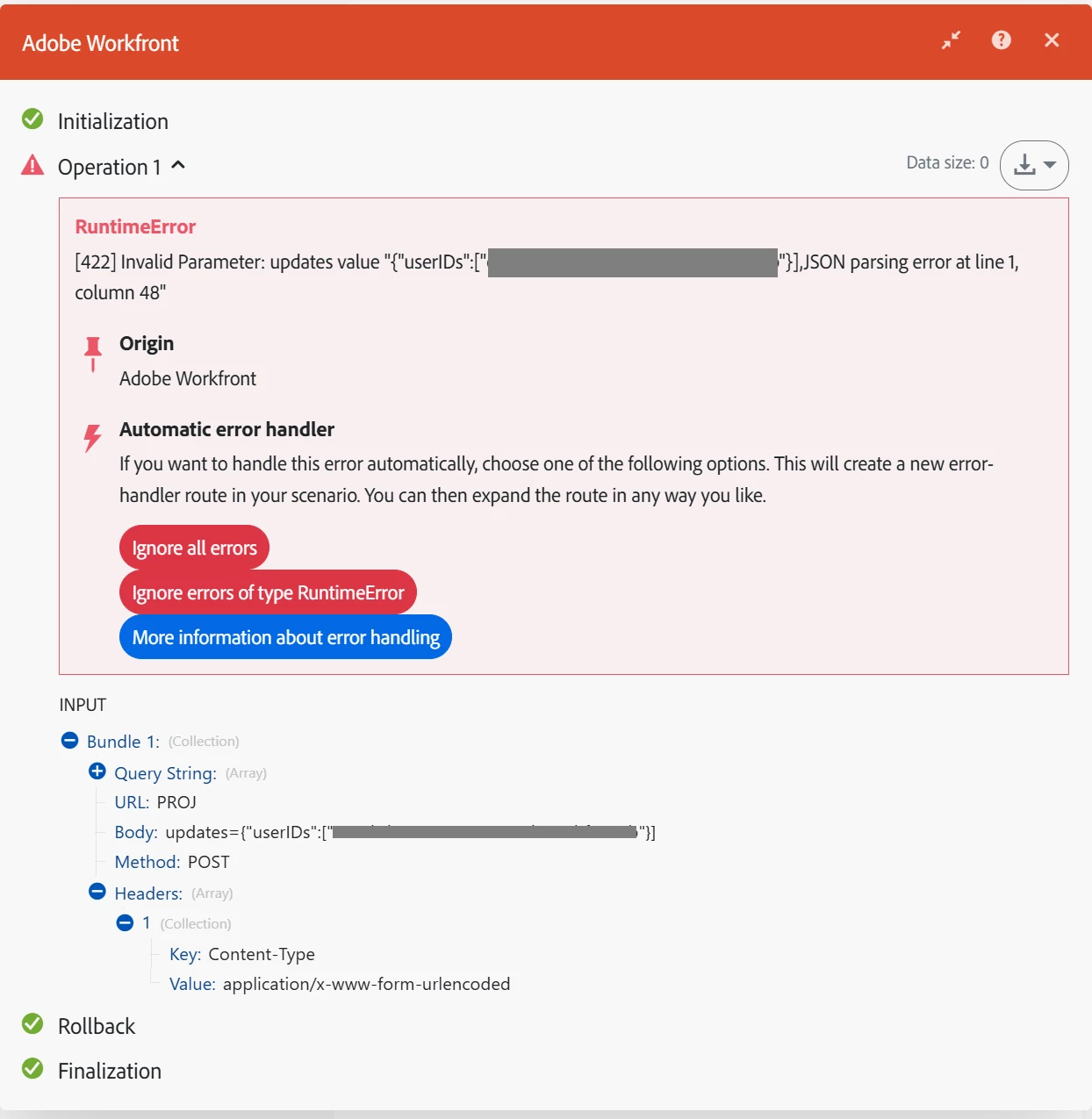
Task: Click the Value: application/x-www-form-urlencoded row
Action: click(340, 984)
